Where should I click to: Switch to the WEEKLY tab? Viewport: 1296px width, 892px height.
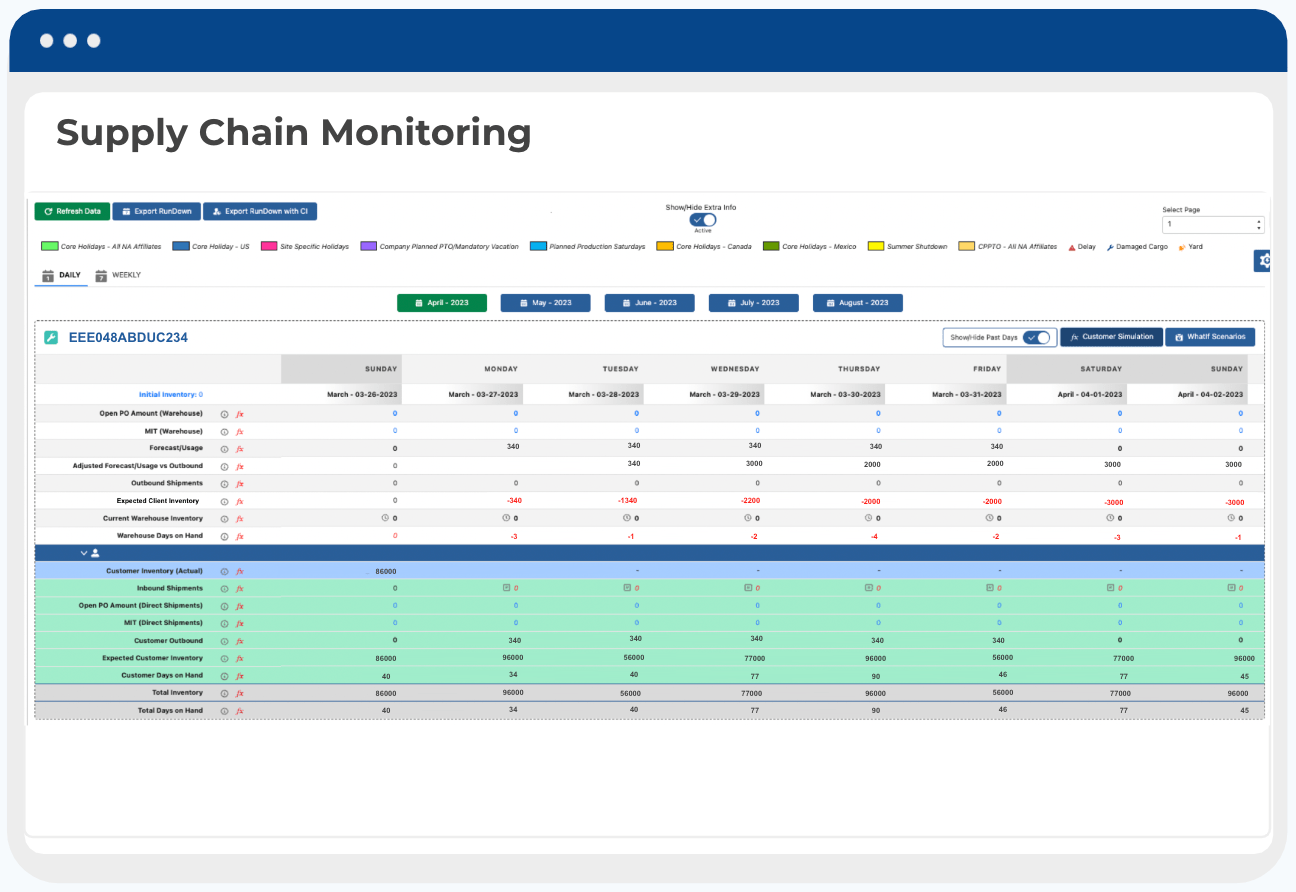tap(118, 275)
